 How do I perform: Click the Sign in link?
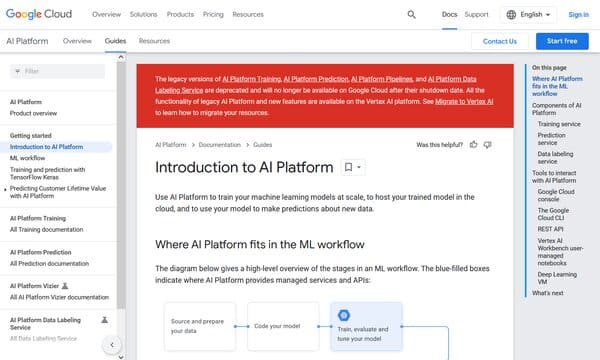(x=579, y=15)
